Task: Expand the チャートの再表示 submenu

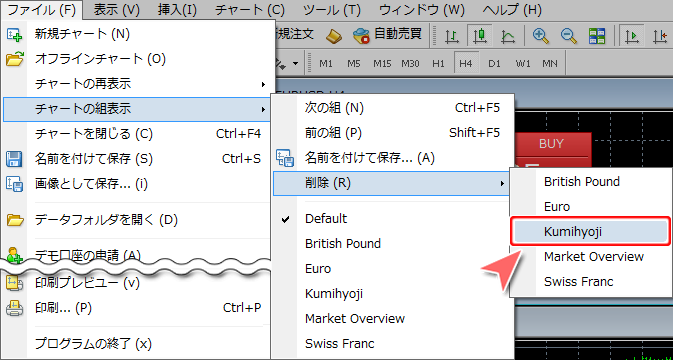Action: 136,84
